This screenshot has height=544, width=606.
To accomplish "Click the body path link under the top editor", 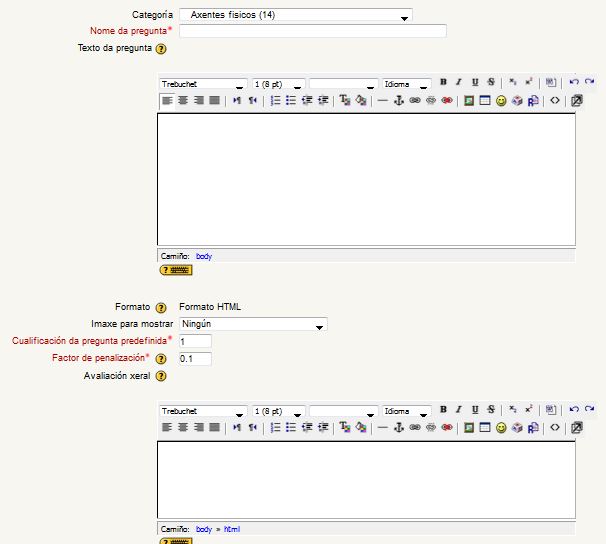I will point(204,256).
